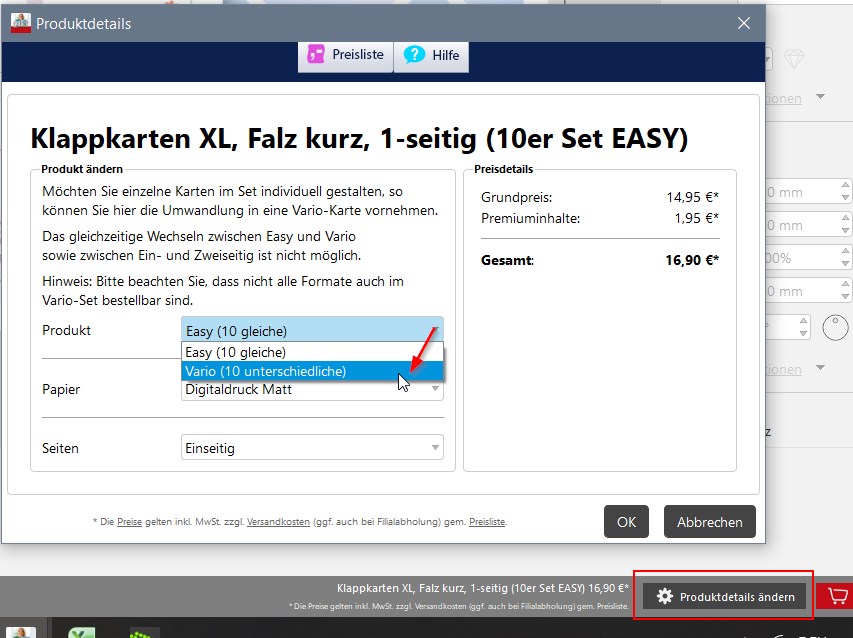Click Grundpreis value 14,95 €*
The width and height of the screenshot is (853, 638).
tap(693, 197)
